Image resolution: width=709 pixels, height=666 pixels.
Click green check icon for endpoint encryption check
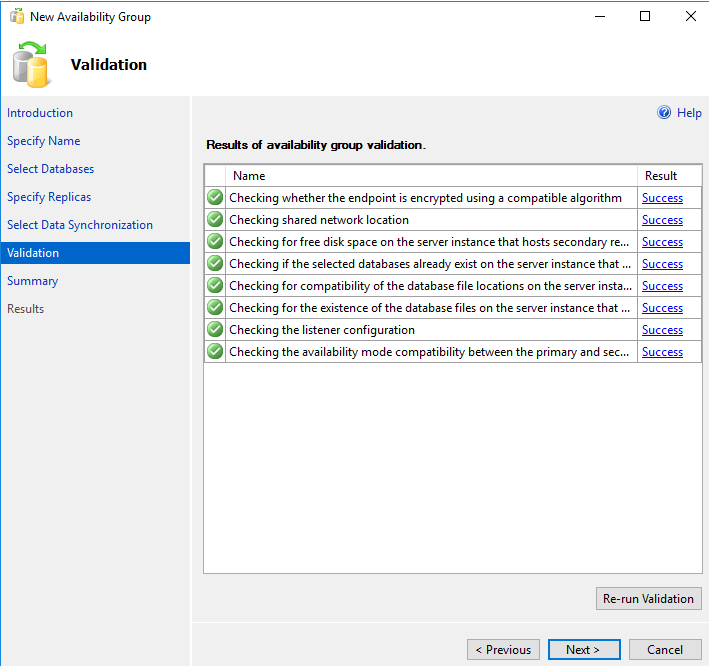(x=215, y=198)
